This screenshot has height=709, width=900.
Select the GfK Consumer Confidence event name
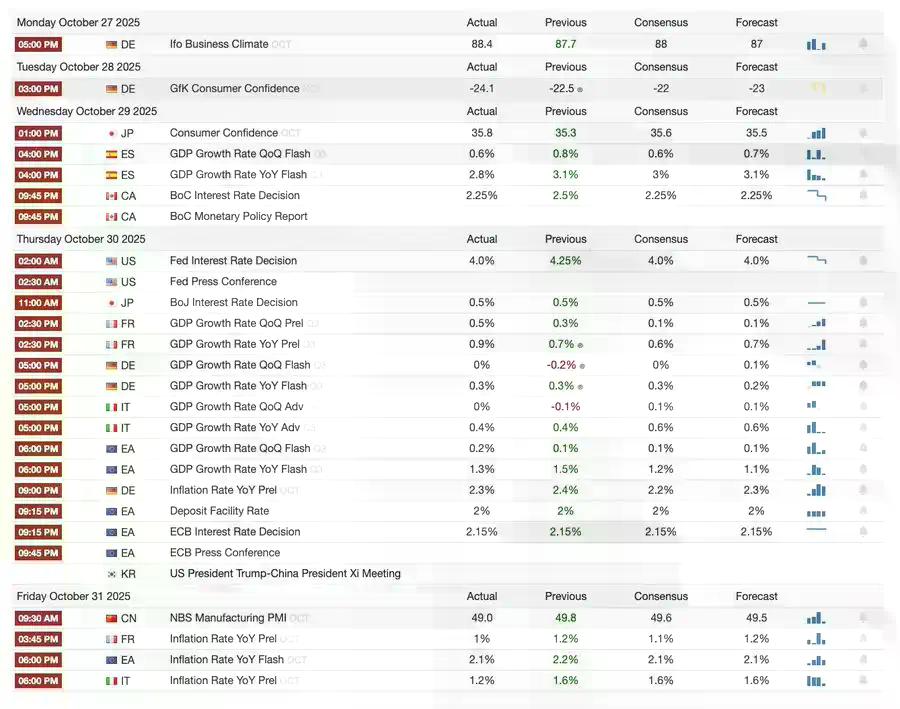point(234,88)
